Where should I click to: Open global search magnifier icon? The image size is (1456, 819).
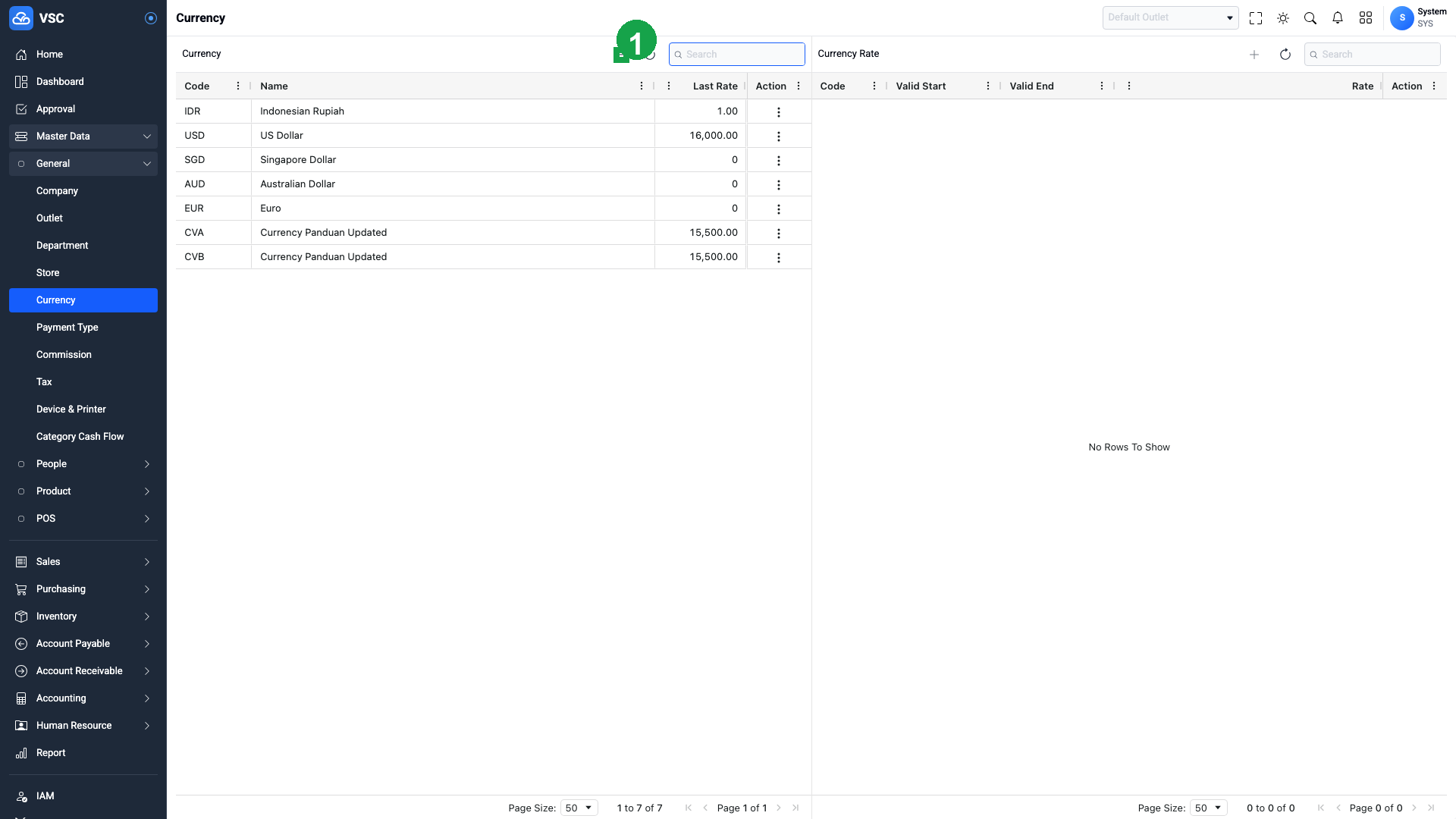tap(1310, 18)
